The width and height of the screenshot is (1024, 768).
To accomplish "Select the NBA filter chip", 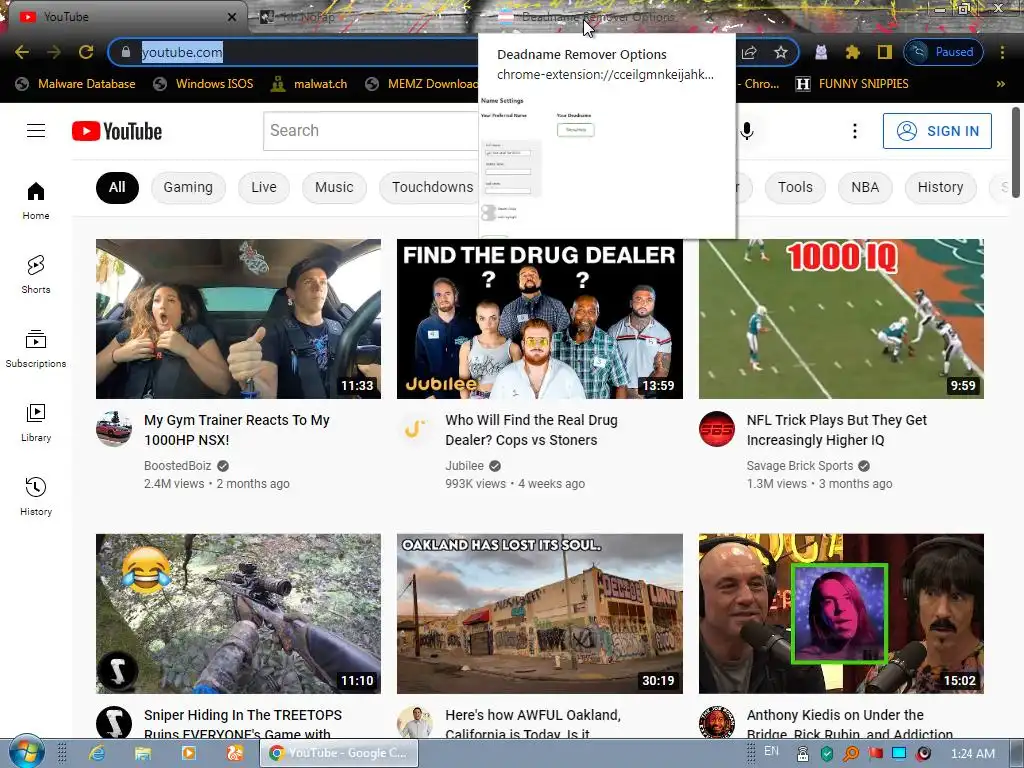I will coord(865,187).
